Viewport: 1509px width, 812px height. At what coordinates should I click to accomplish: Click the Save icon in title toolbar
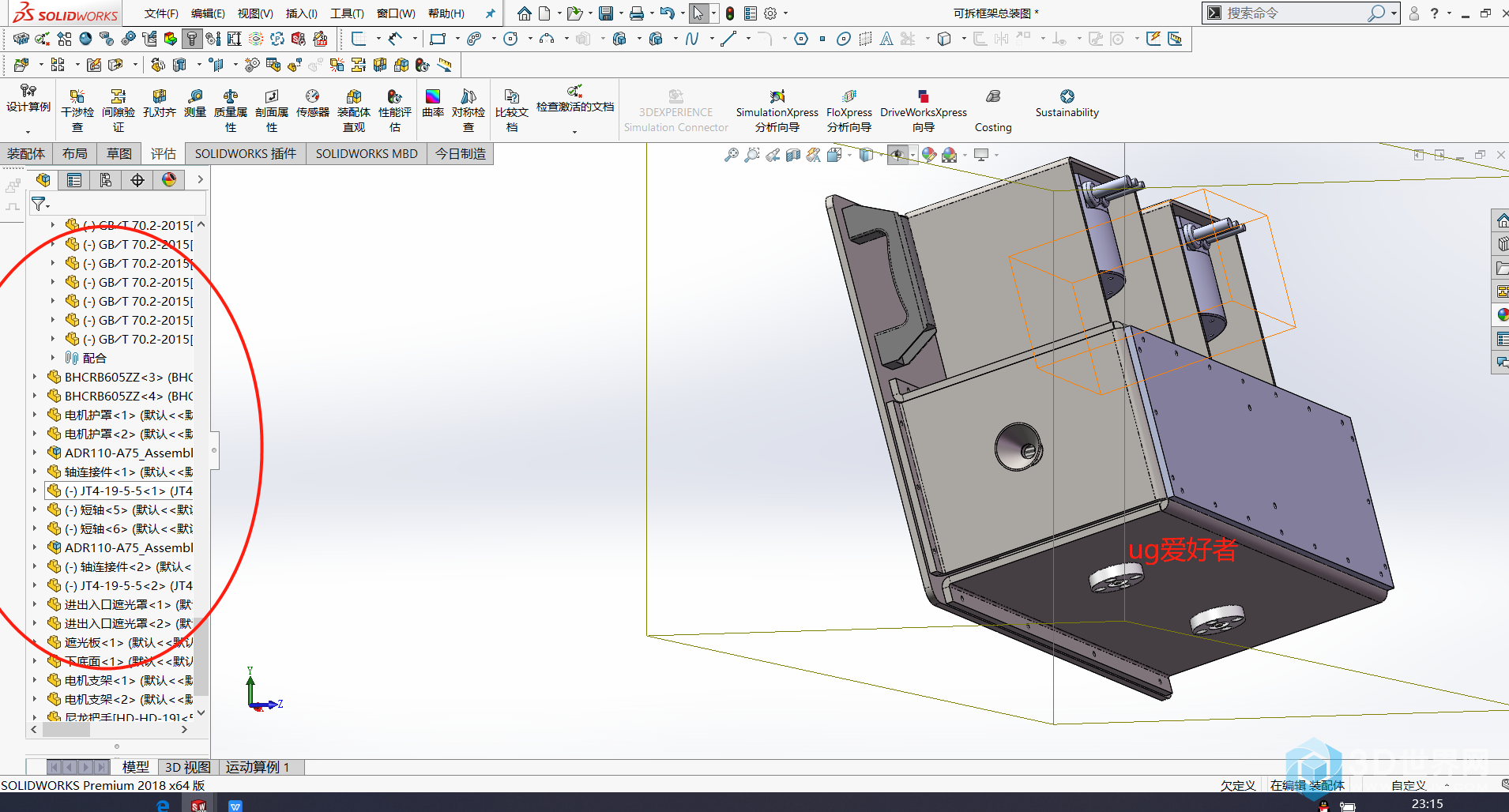(606, 13)
